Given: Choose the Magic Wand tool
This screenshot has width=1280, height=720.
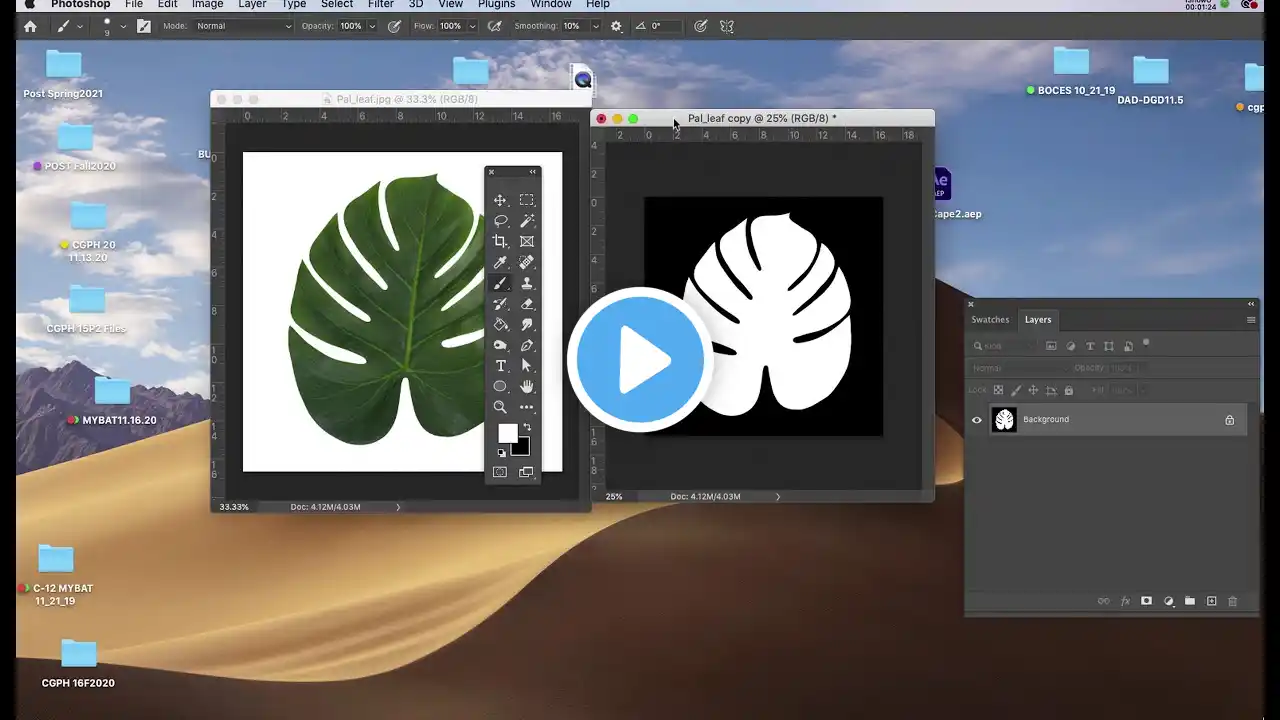Looking at the screenshot, I should 527,221.
